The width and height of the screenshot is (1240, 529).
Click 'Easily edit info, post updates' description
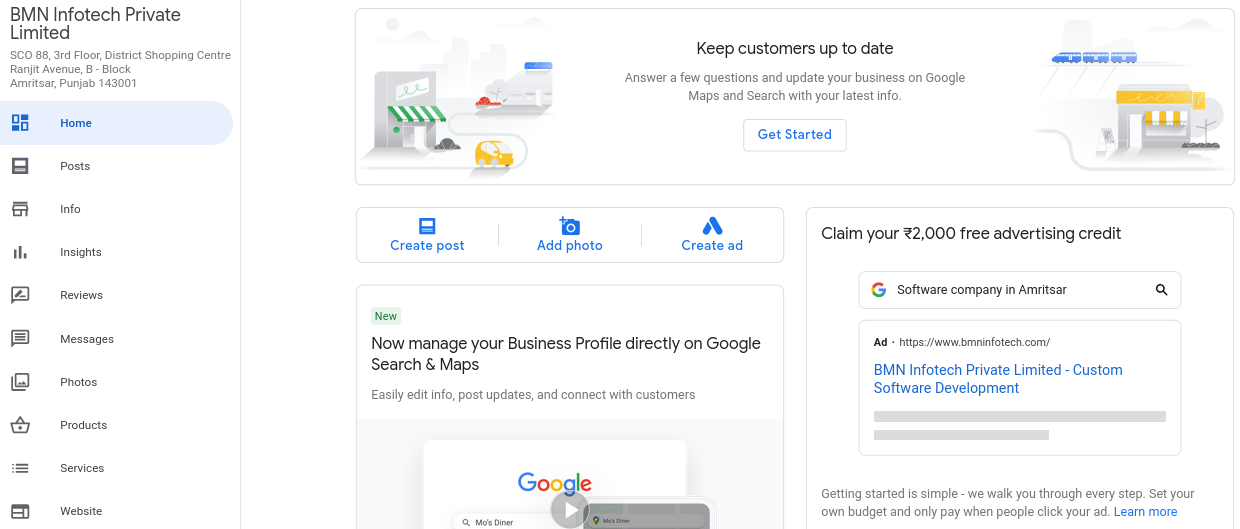tap(533, 395)
